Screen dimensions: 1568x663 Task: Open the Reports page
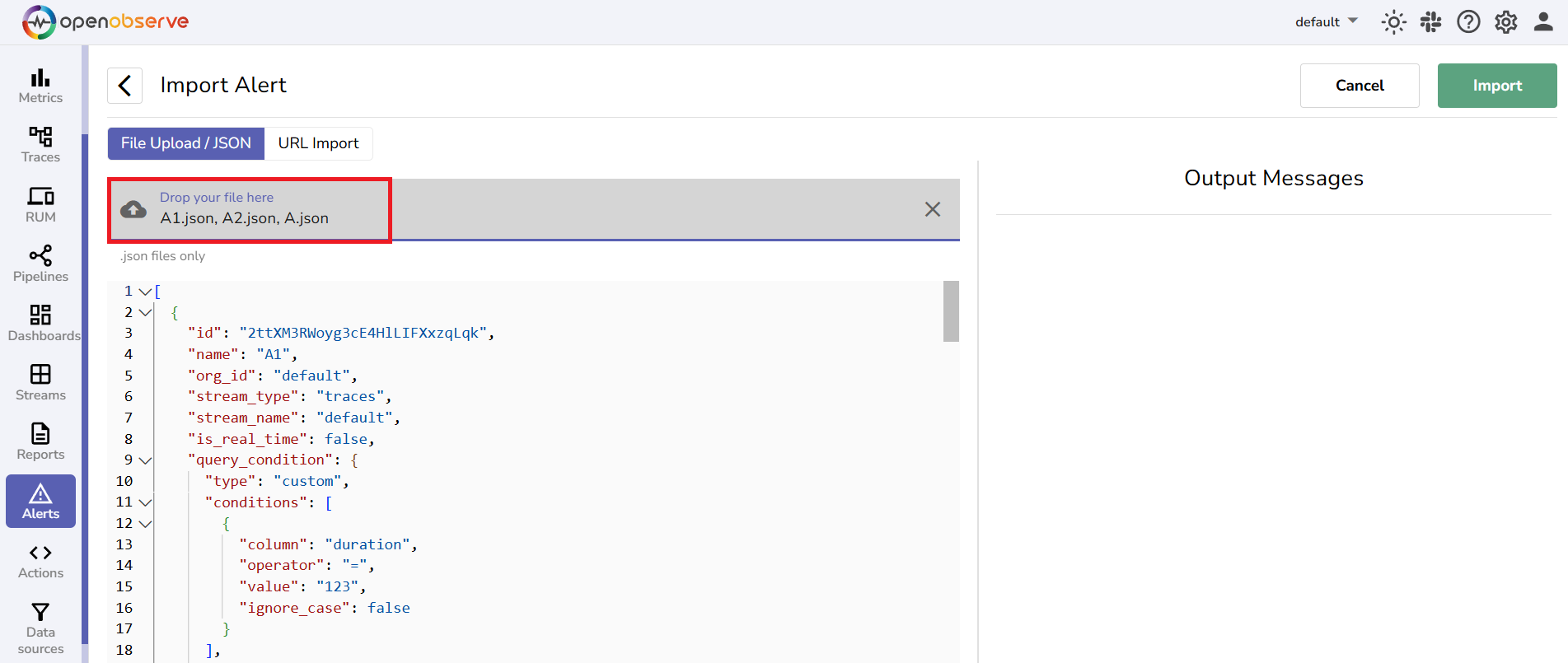click(40, 441)
